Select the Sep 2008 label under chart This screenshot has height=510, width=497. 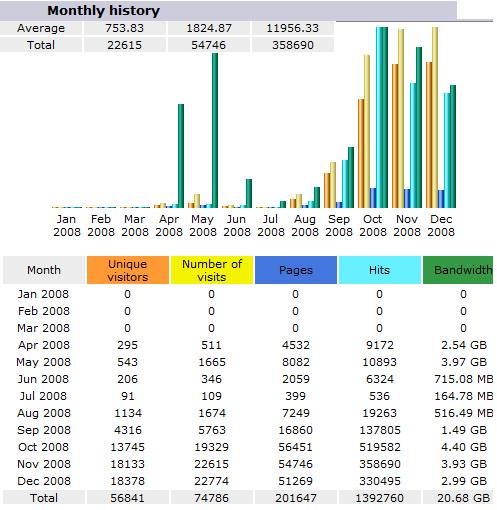coord(339,226)
